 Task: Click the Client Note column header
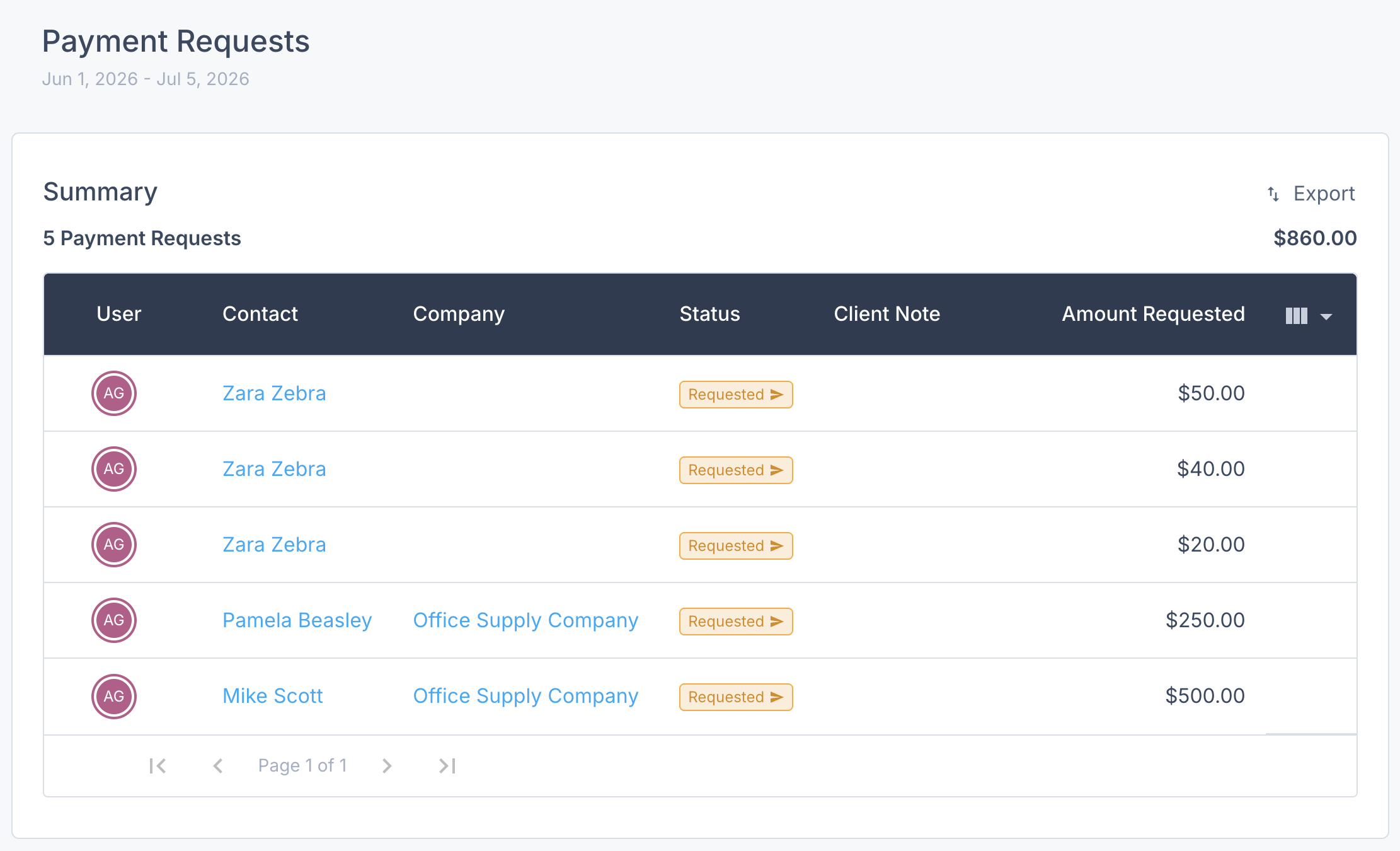(x=887, y=314)
